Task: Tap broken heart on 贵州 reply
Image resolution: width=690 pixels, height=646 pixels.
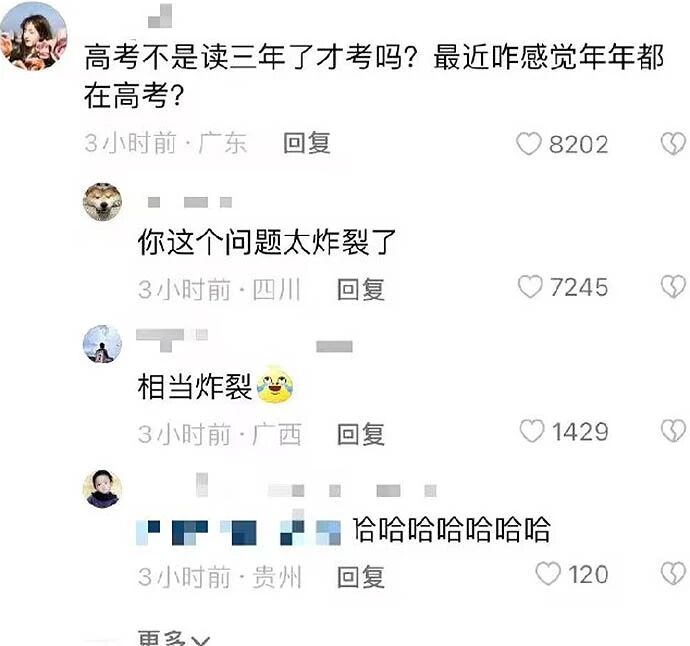Action: point(674,574)
